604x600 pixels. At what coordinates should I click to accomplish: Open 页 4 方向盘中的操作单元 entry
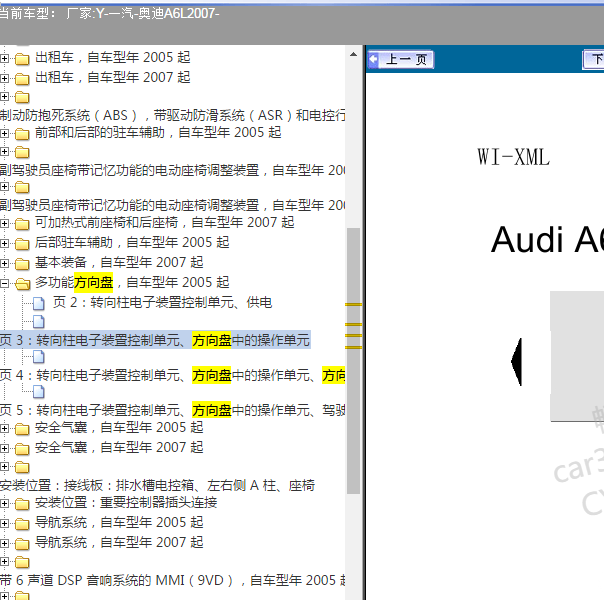tap(172, 375)
